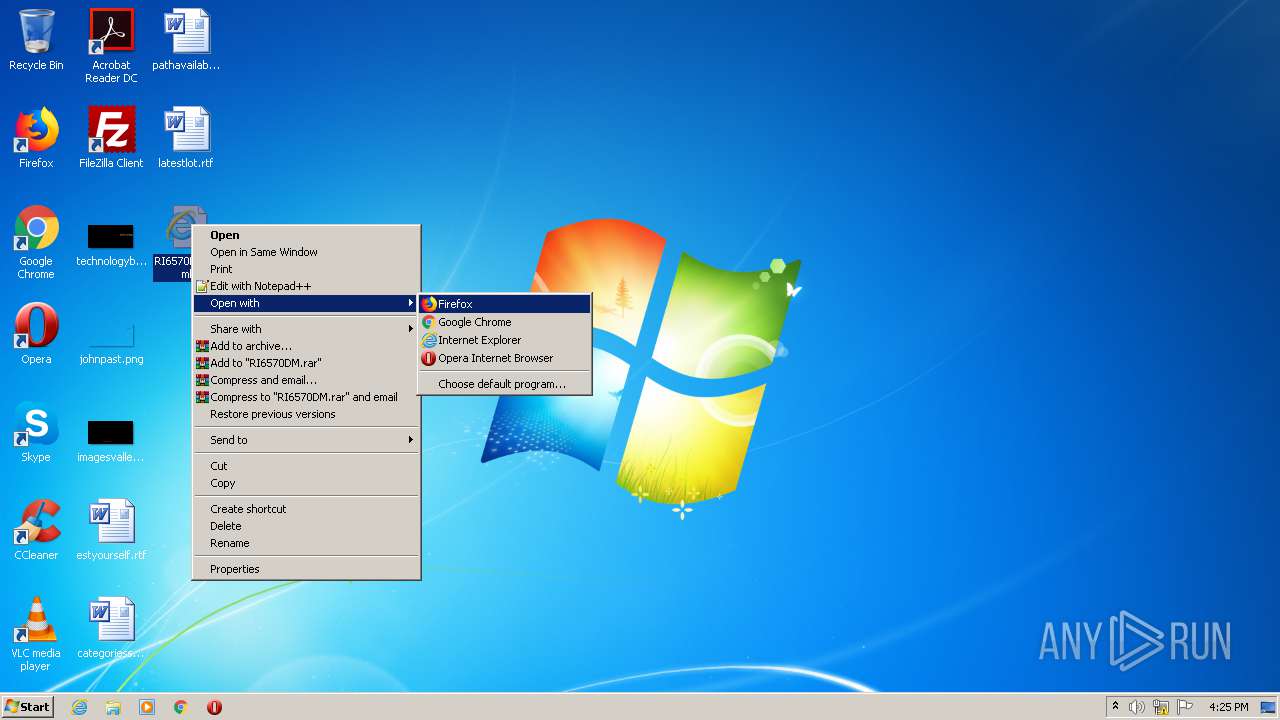Select Edit with Notepad++
Image resolution: width=1280 pixels, height=720 pixels.
click(306, 286)
